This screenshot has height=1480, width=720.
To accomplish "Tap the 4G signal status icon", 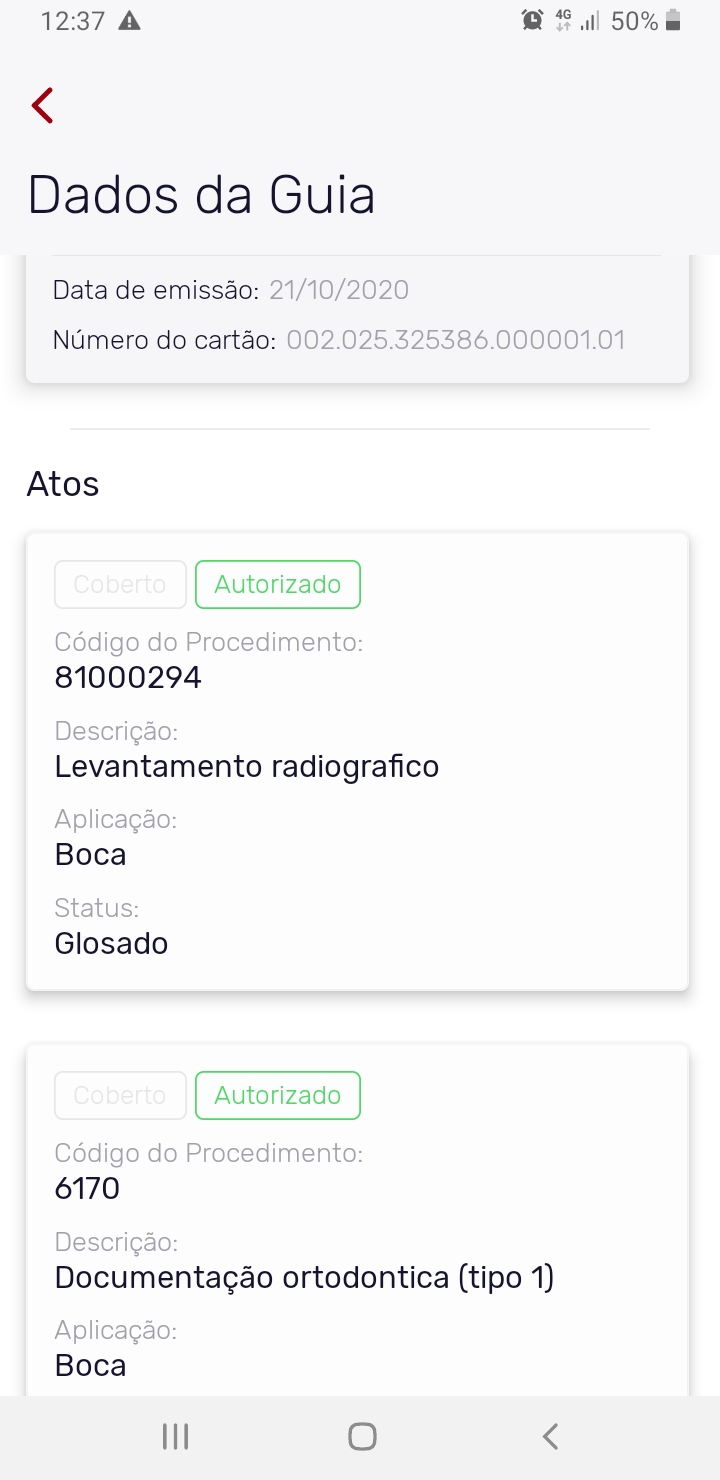I will pyautogui.click(x=564, y=21).
